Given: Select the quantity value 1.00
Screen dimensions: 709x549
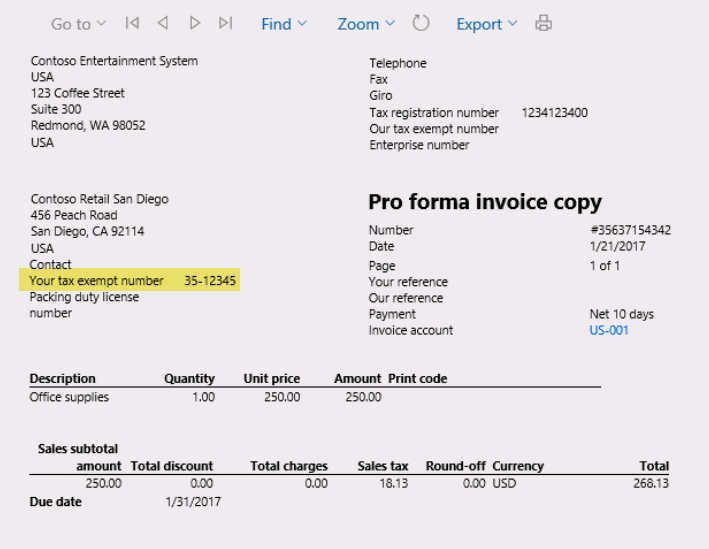Looking at the screenshot, I should (x=203, y=397).
